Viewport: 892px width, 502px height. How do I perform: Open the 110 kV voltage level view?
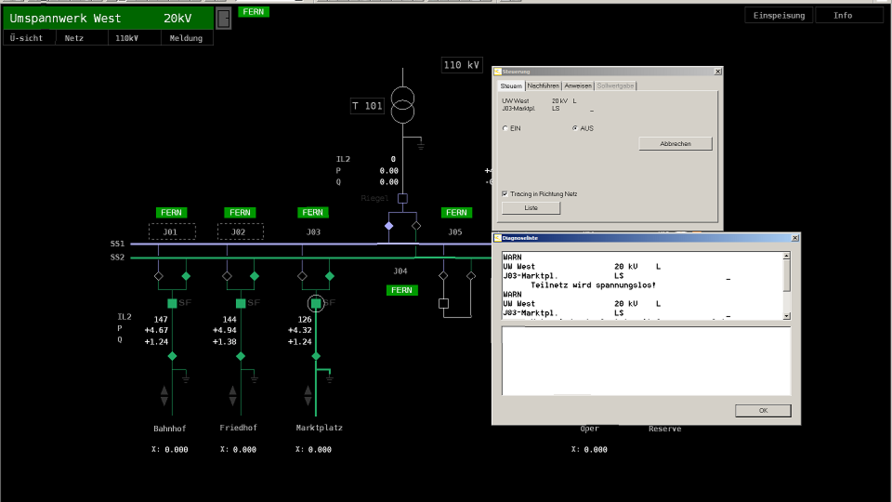461,65
